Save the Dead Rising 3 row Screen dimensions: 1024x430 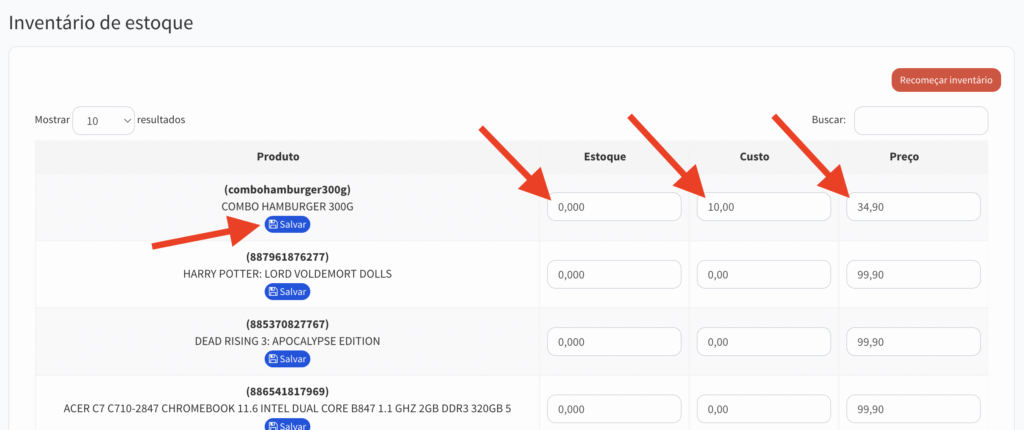coord(287,358)
